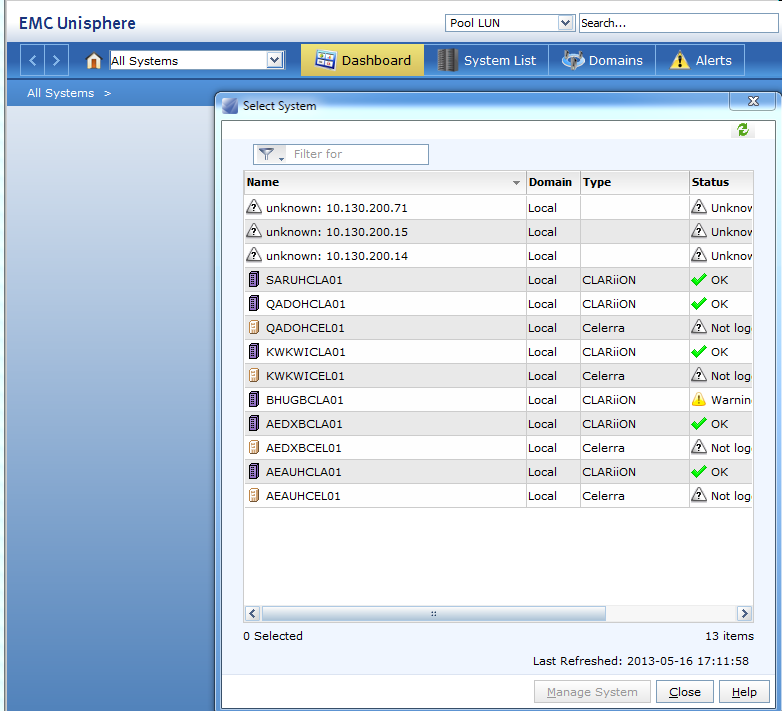Screen dimensions: 782x711
Task: Click the CLARiiON icon of KWKWICLA01
Action: [x=254, y=352]
